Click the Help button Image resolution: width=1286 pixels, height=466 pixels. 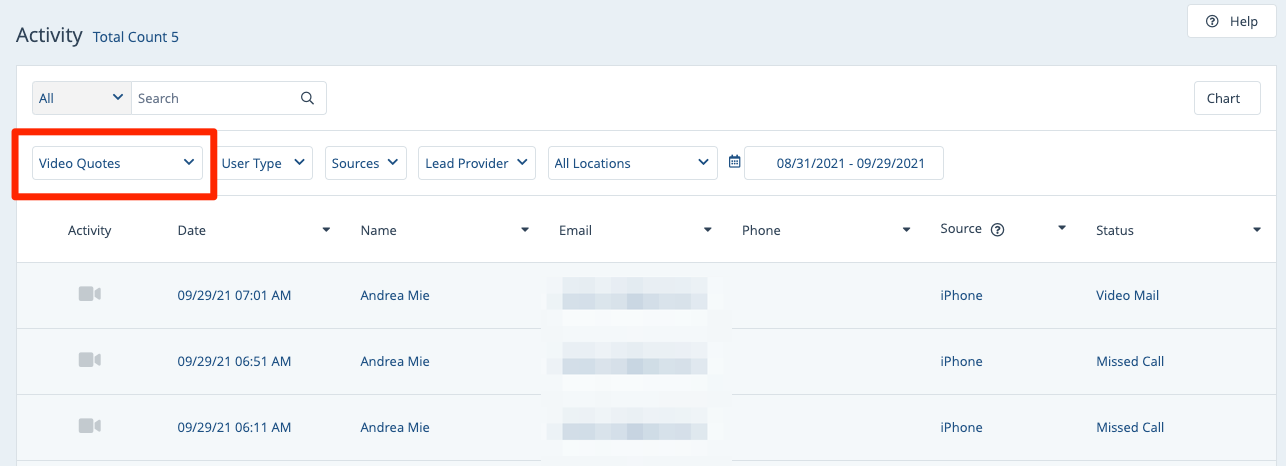click(x=1231, y=21)
